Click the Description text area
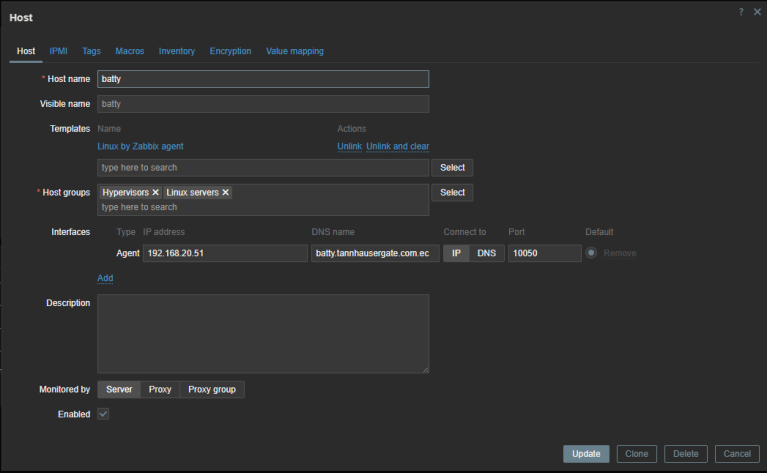The image size is (767, 473). coord(263,333)
